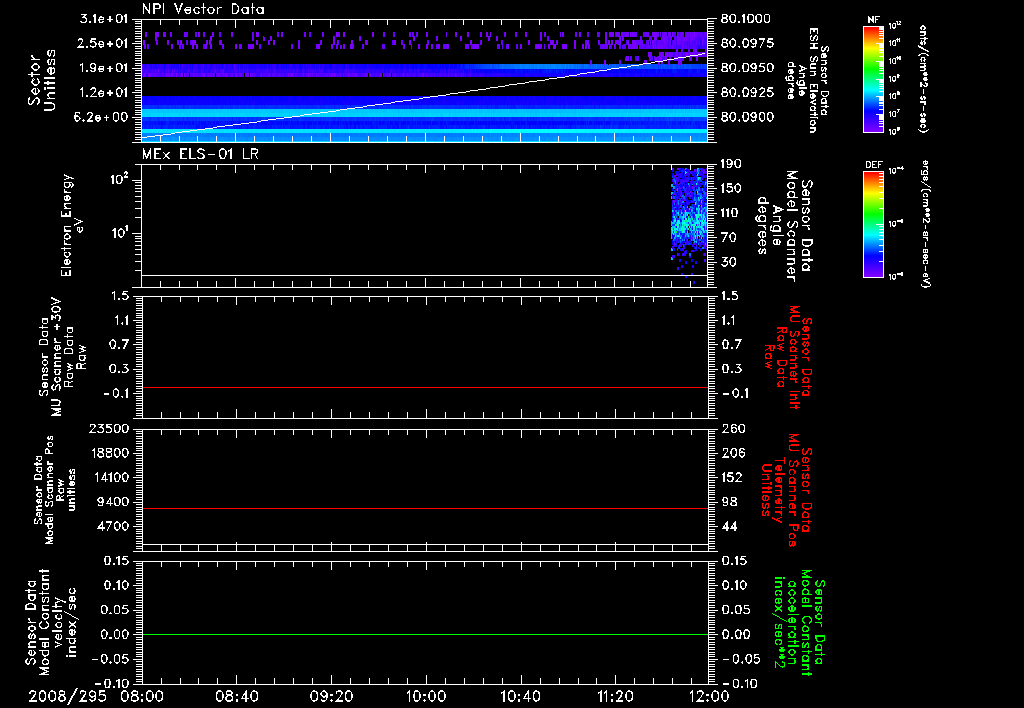Viewport: 1024px width, 708px height.
Task: Click the ESH Sun Elevation Angle axis label
Action: [x=808, y=80]
